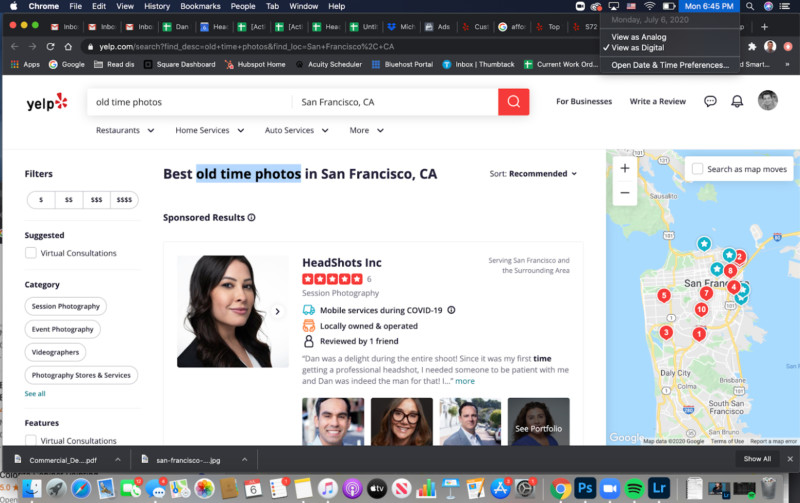Screen dimensions: 800x503
Task: Open the HeadShots Inc listing link
Action: pyautogui.click(x=341, y=263)
